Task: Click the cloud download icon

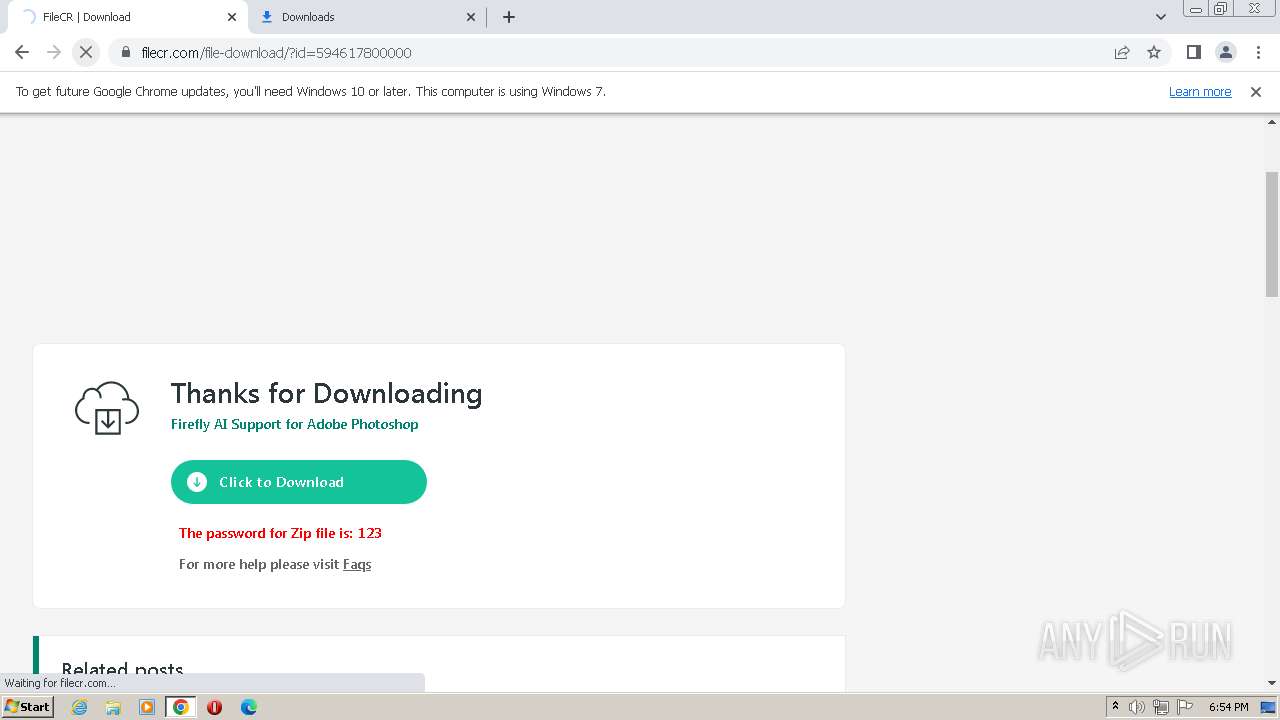Action: [x=107, y=408]
